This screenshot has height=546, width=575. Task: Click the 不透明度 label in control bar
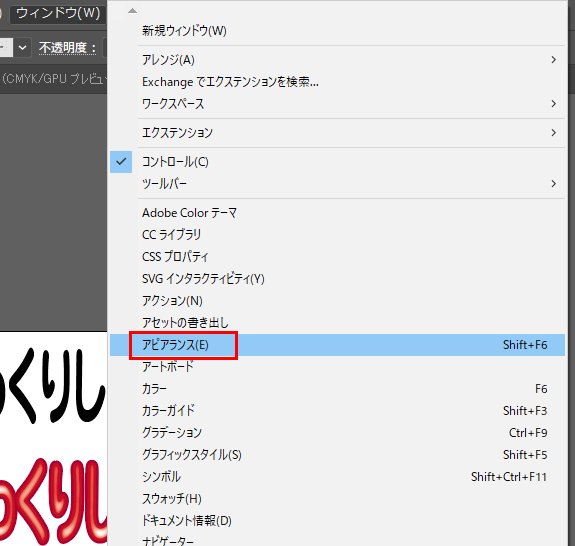pyautogui.click(x=67, y=48)
